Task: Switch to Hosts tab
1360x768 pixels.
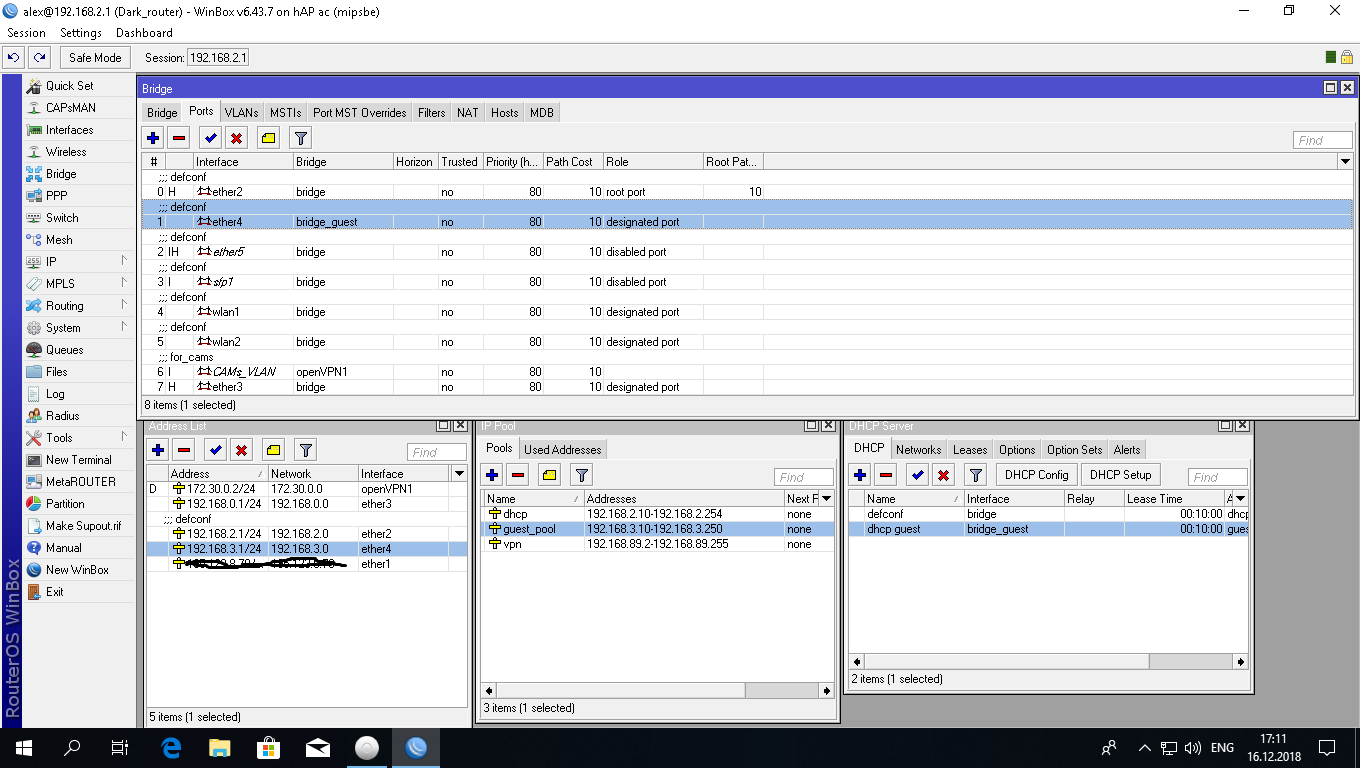Action: pyautogui.click(x=505, y=113)
